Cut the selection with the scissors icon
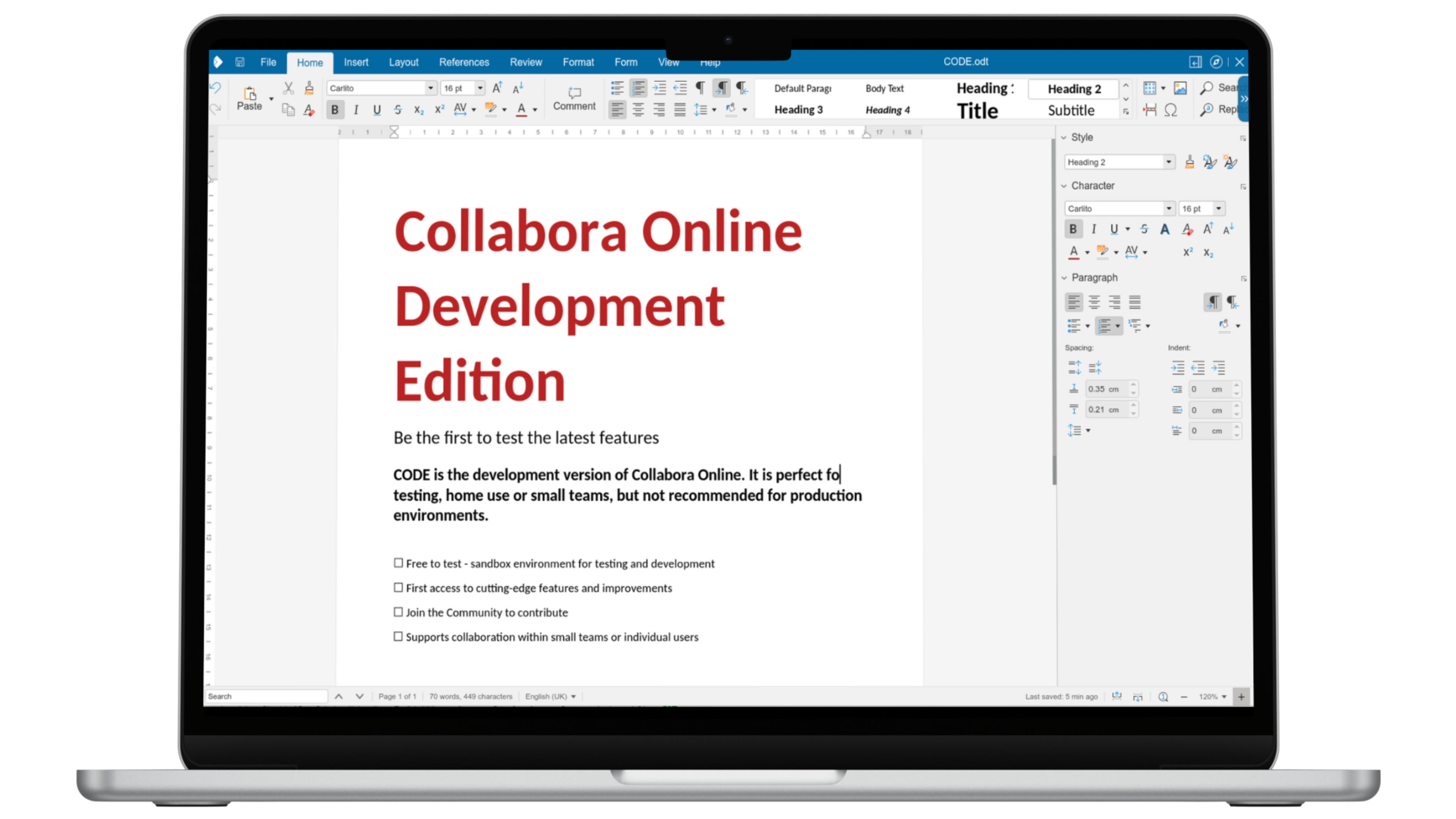This screenshot has height=819, width=1456. (x=288, y=88)
